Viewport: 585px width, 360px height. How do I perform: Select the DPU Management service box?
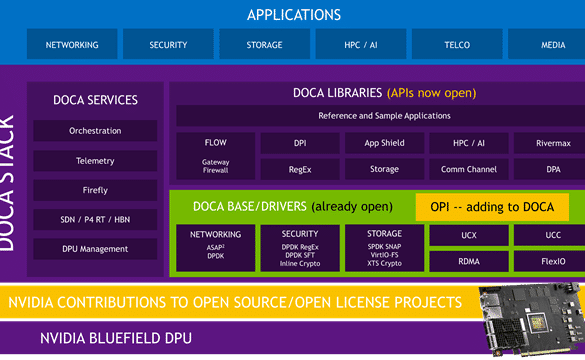click(x=95, y=249)
